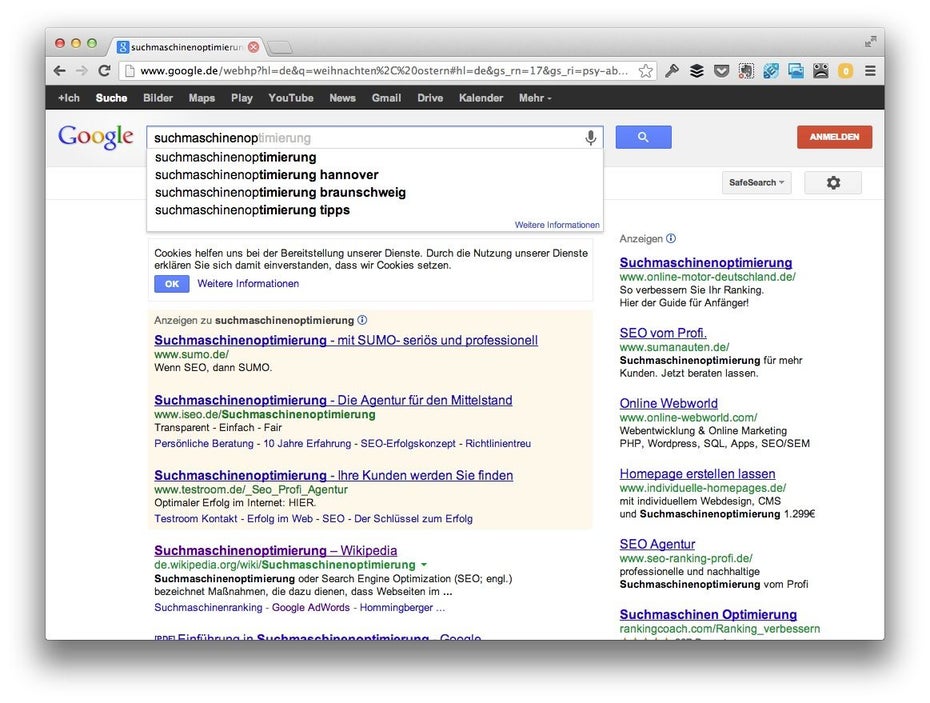
Task: Reload the page
Action: 104,71
